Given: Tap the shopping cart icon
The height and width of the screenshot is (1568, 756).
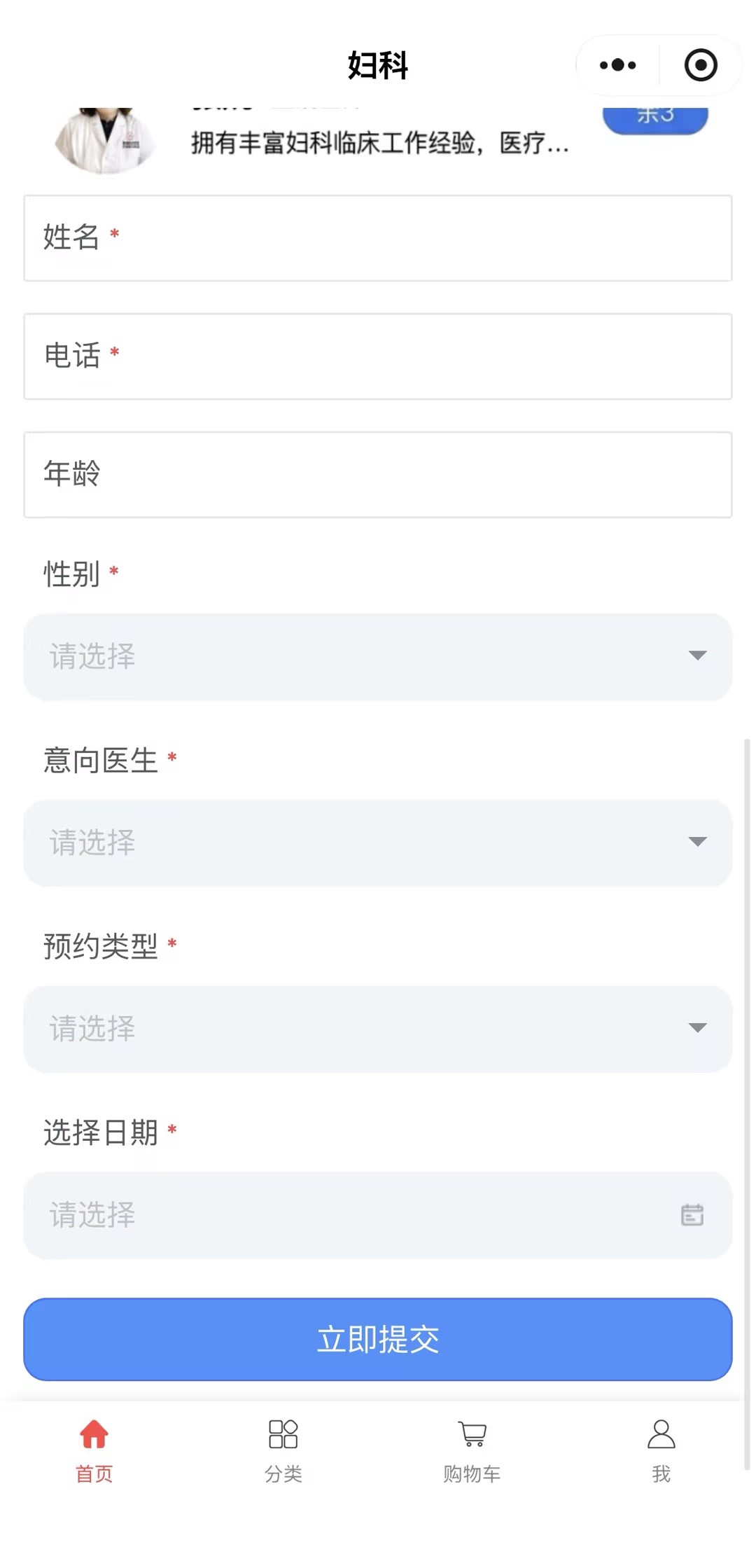Looking at the screenshot, I should 472,1434.
